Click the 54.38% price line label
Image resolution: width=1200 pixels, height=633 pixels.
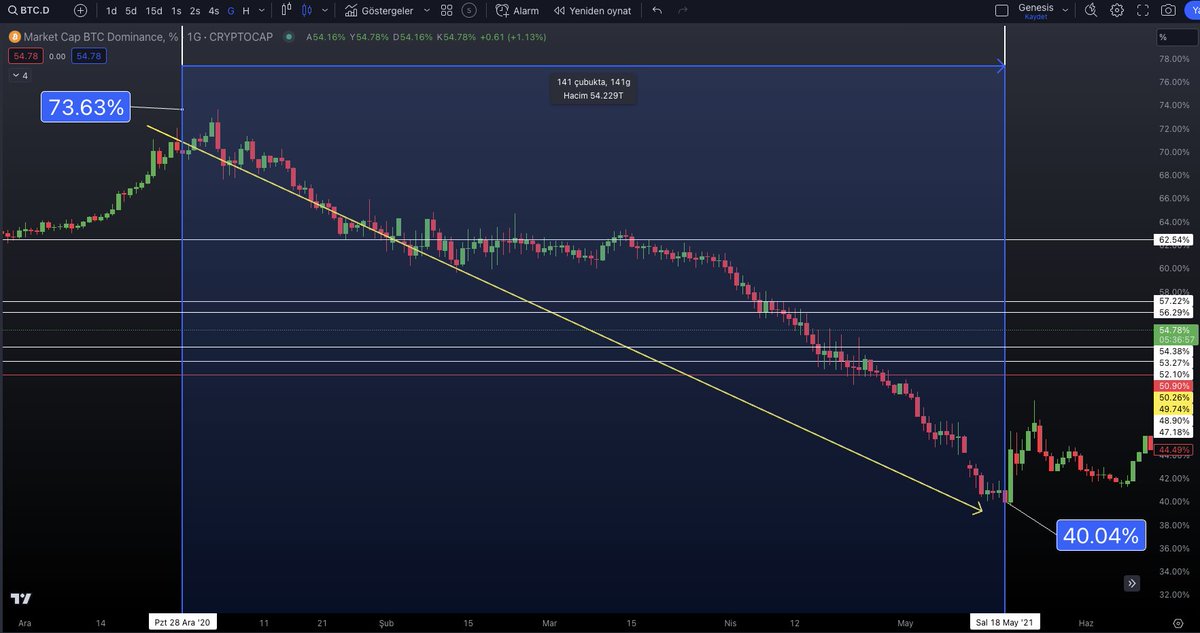1174,351
